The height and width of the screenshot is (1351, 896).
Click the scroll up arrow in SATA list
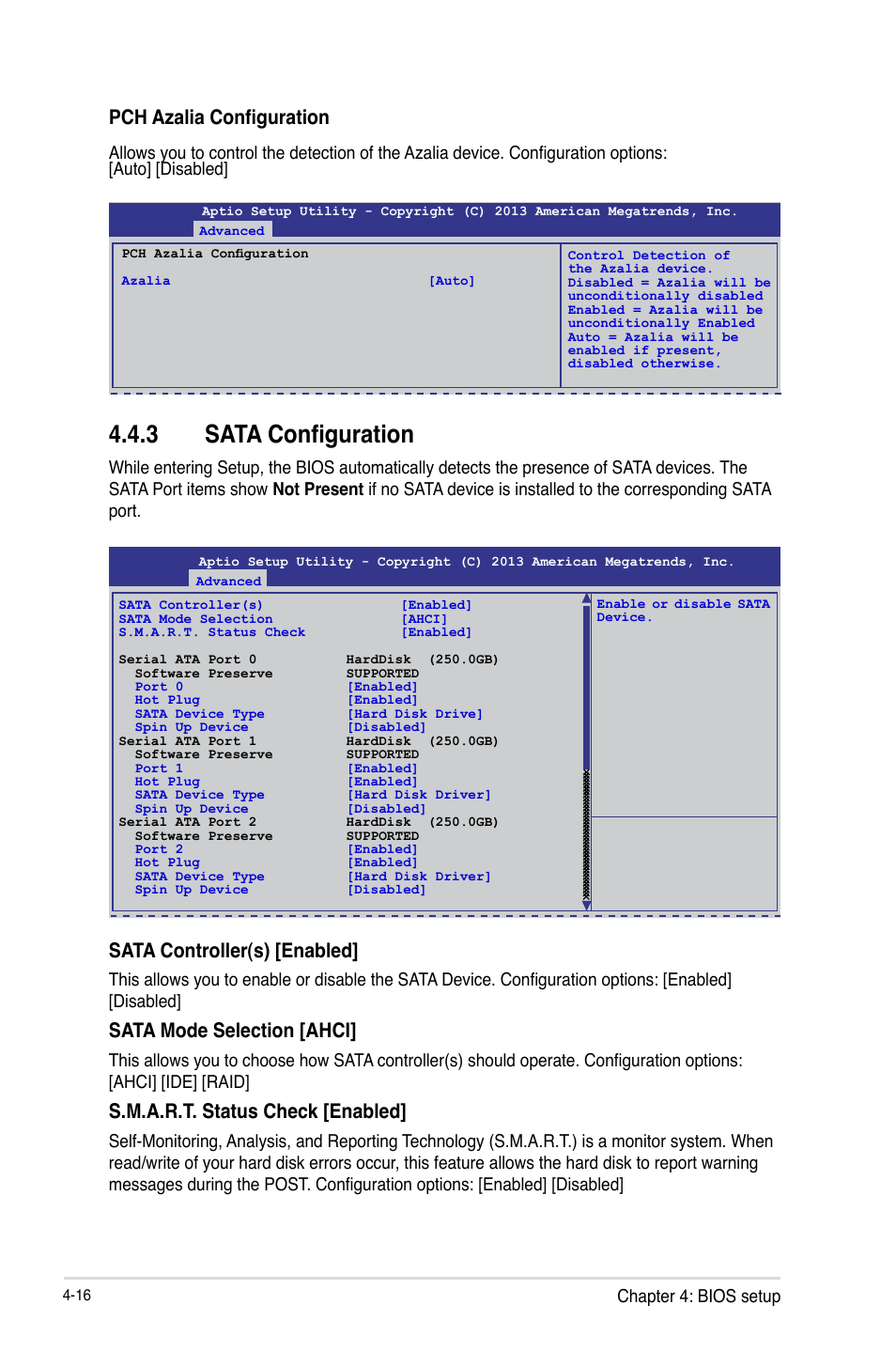click(x=587, y=598)
